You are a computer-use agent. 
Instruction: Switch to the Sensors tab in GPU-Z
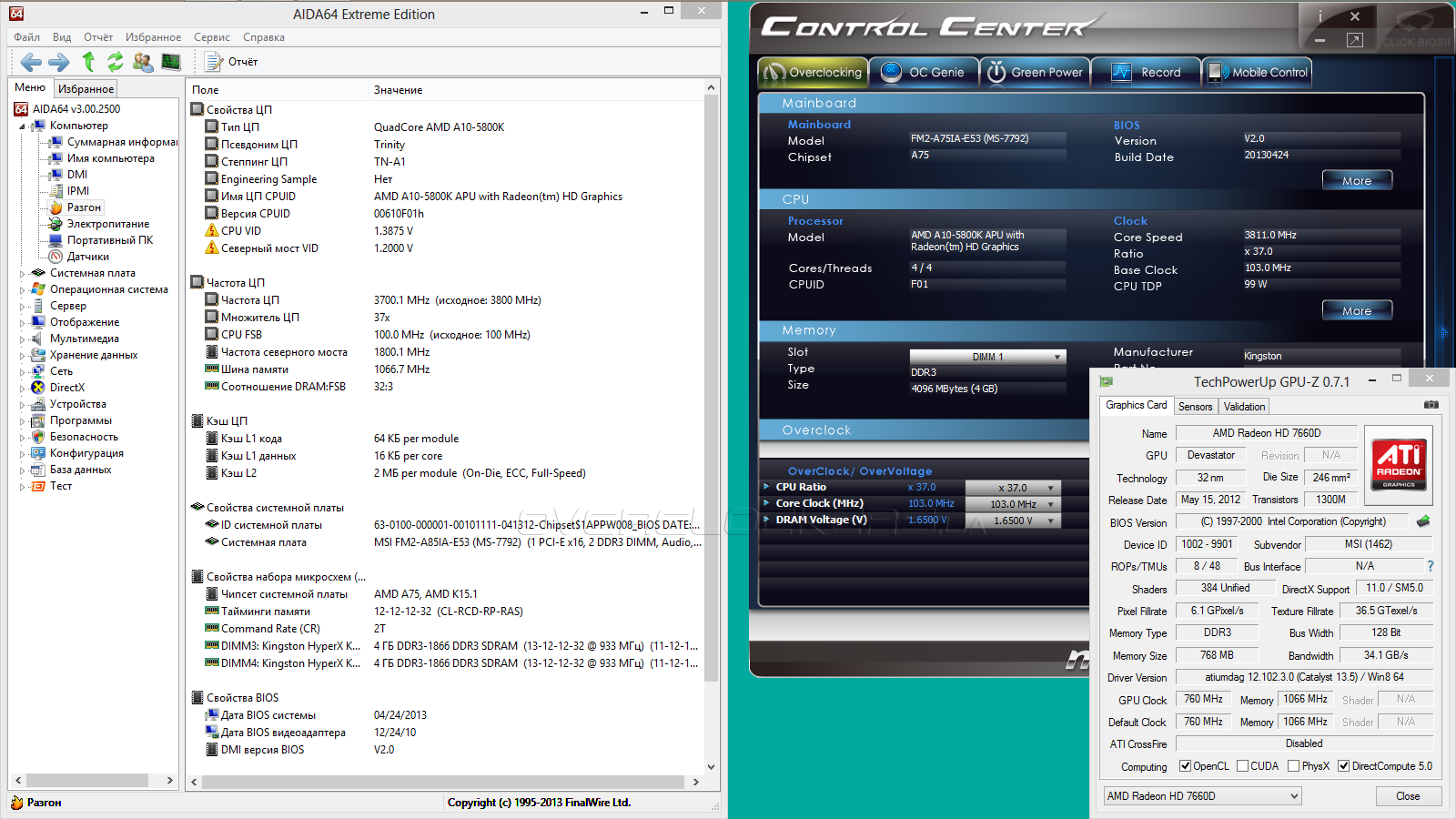click(x=1195, y=407)
